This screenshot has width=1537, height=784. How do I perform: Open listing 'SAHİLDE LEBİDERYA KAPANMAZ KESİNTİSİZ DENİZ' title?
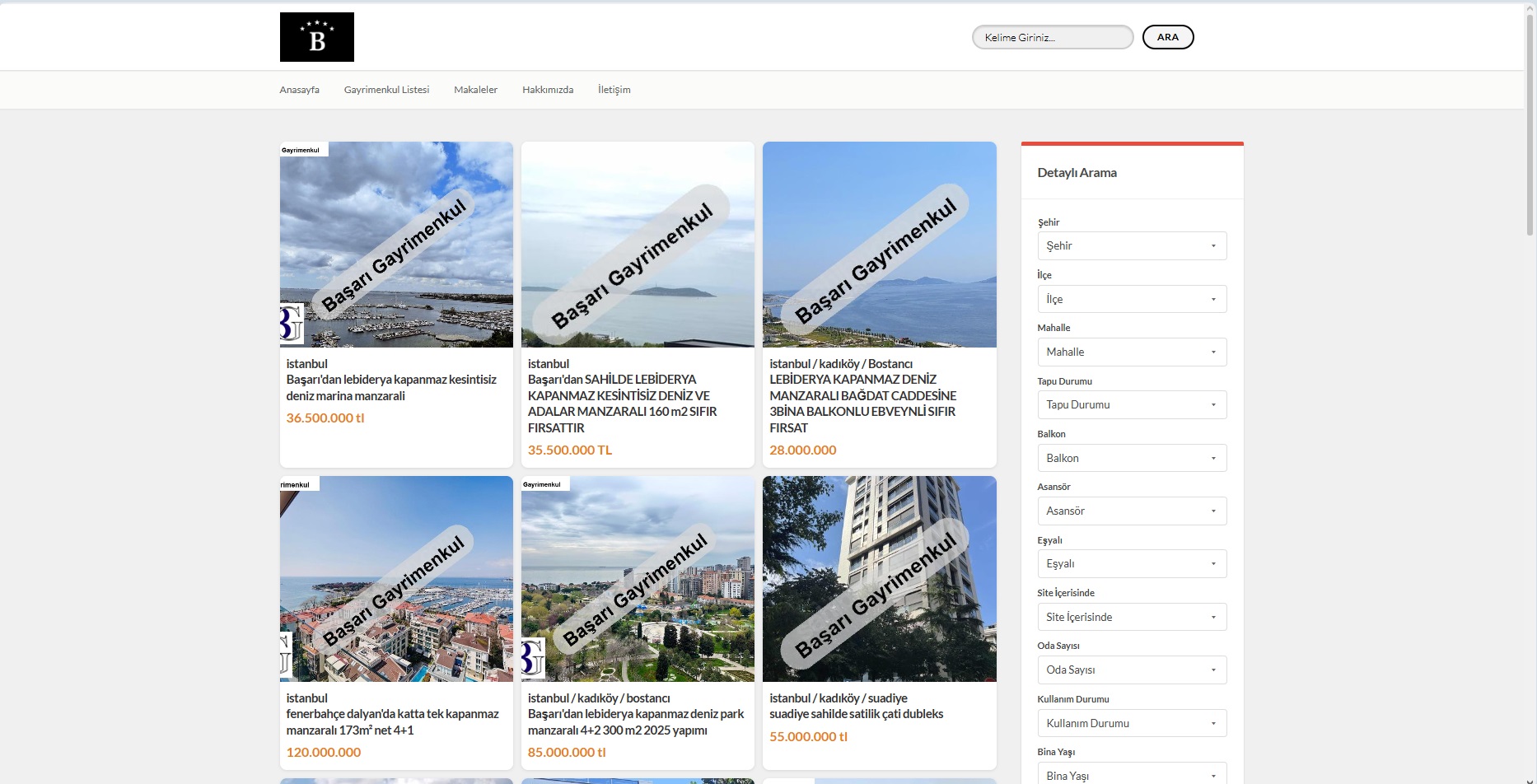pyautogui.click(x=623, y=404)
